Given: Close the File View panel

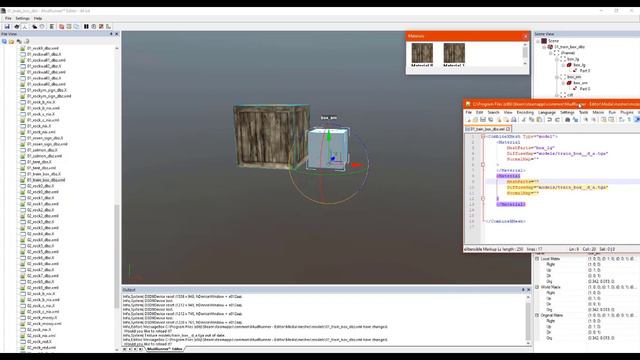Looking at the screenshot, I should pyautogui.click(x=116, y=34).
